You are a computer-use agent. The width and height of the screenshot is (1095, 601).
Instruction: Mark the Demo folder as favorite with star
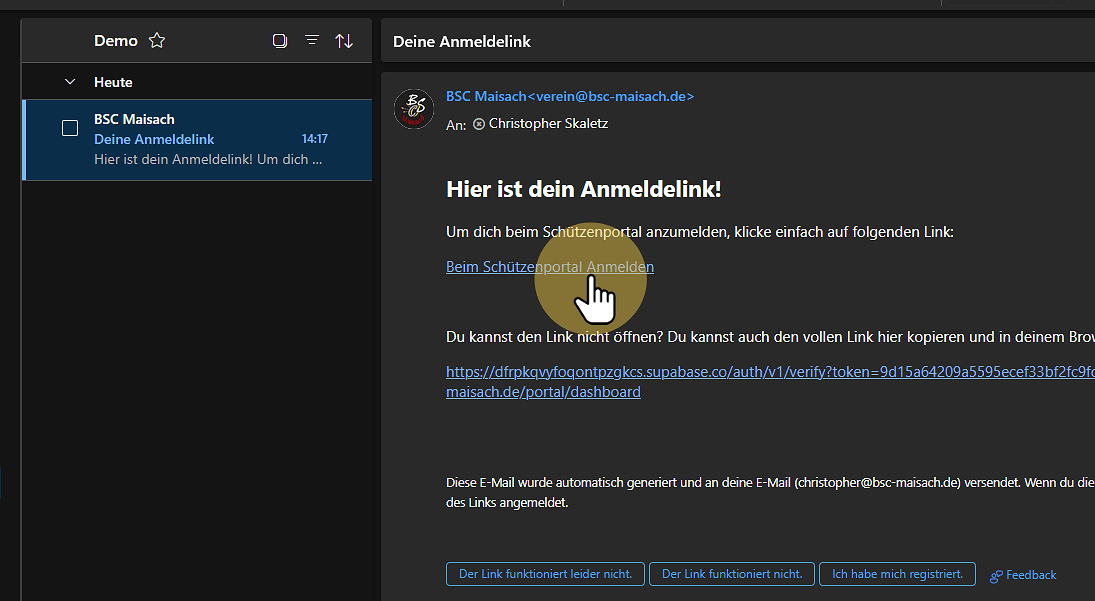tap(157, 41)
